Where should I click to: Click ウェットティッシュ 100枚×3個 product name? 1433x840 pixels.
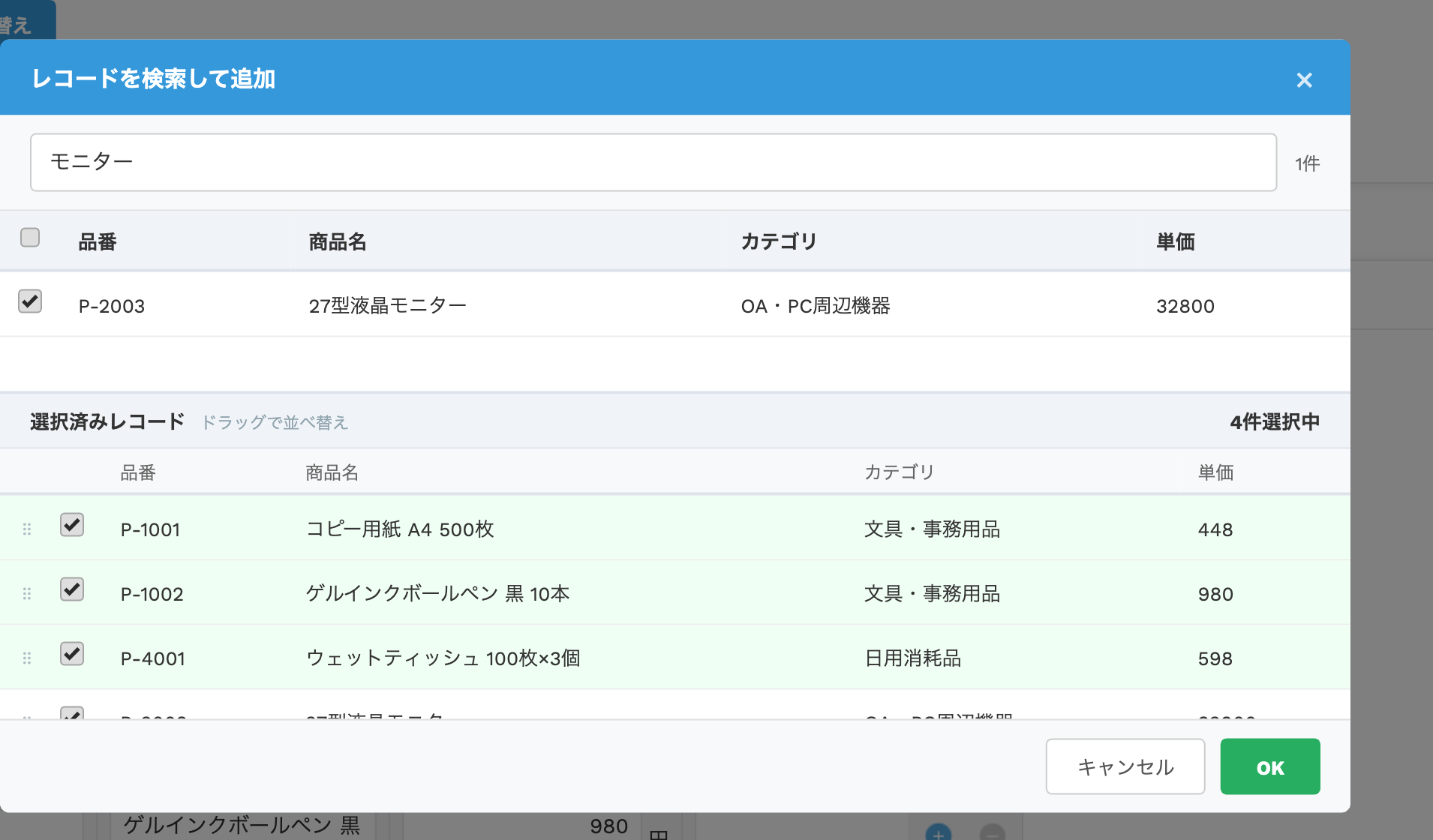click(443, 658)
